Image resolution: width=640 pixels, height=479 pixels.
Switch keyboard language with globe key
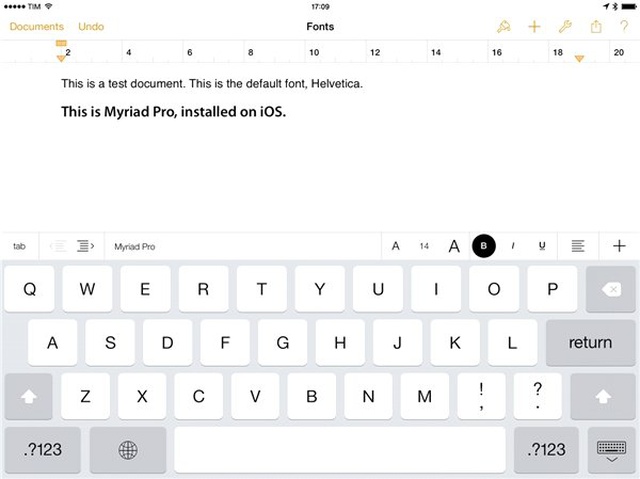[x=128, y=450]
